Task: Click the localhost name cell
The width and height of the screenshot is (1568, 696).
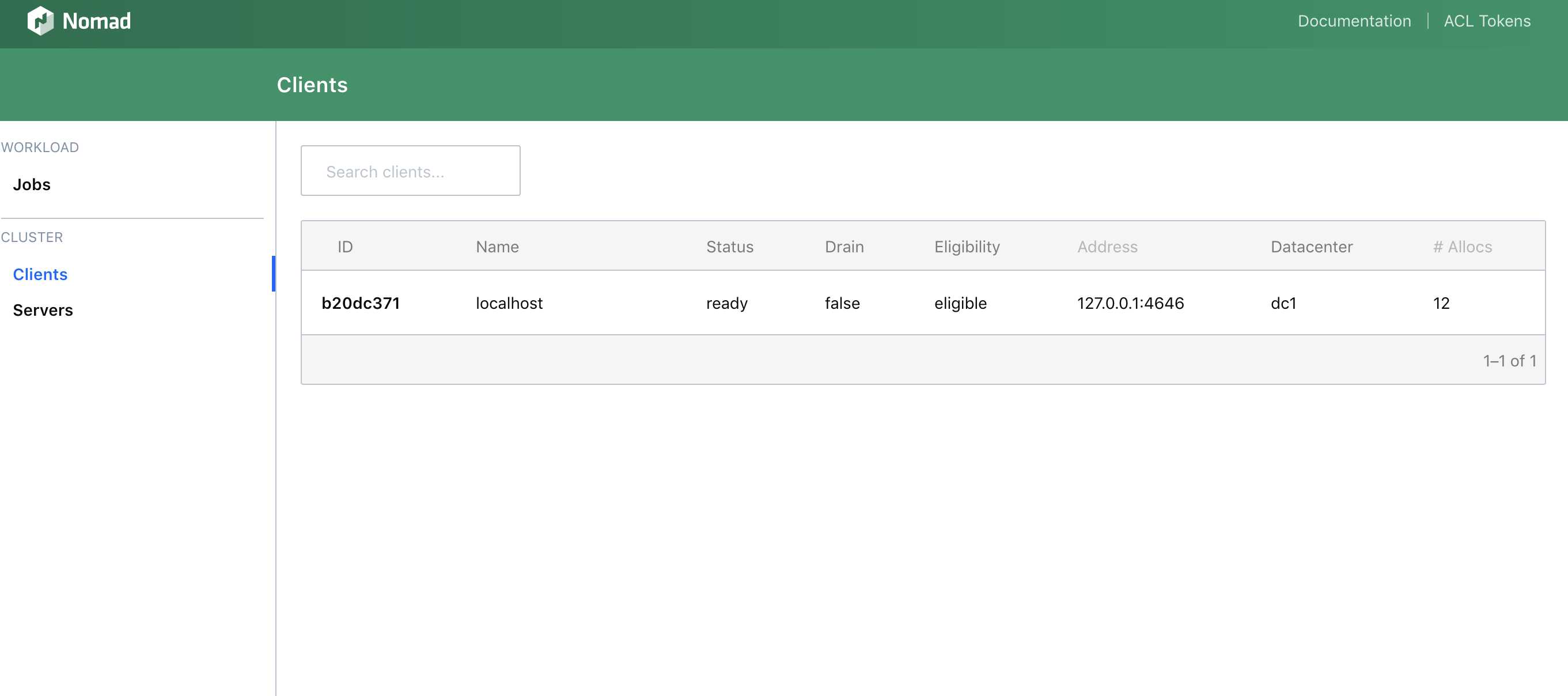Action: (509, 302)
